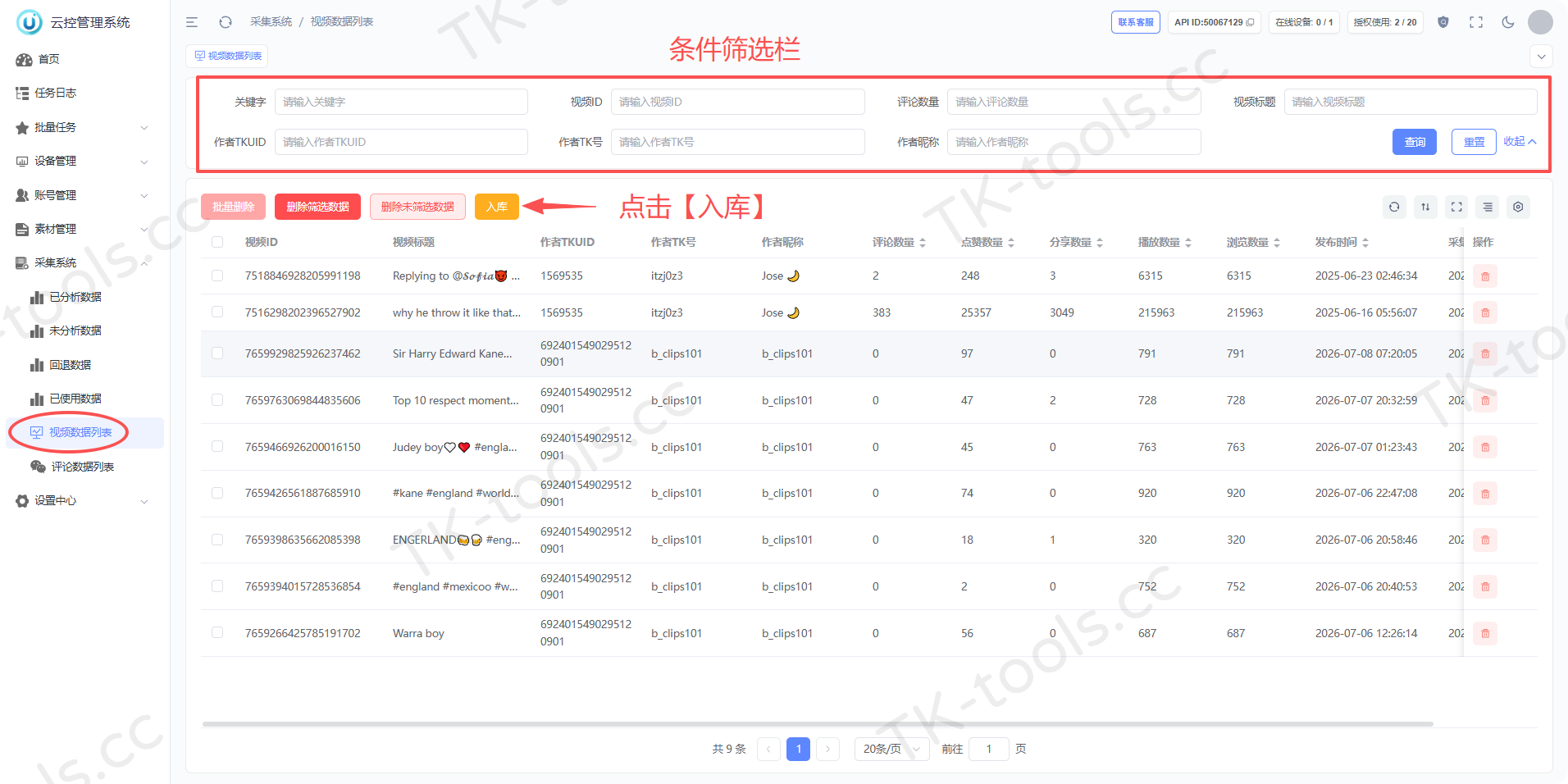Copy API ID using copy icon
The image size is (1568, 784).
coord(1250,22)
